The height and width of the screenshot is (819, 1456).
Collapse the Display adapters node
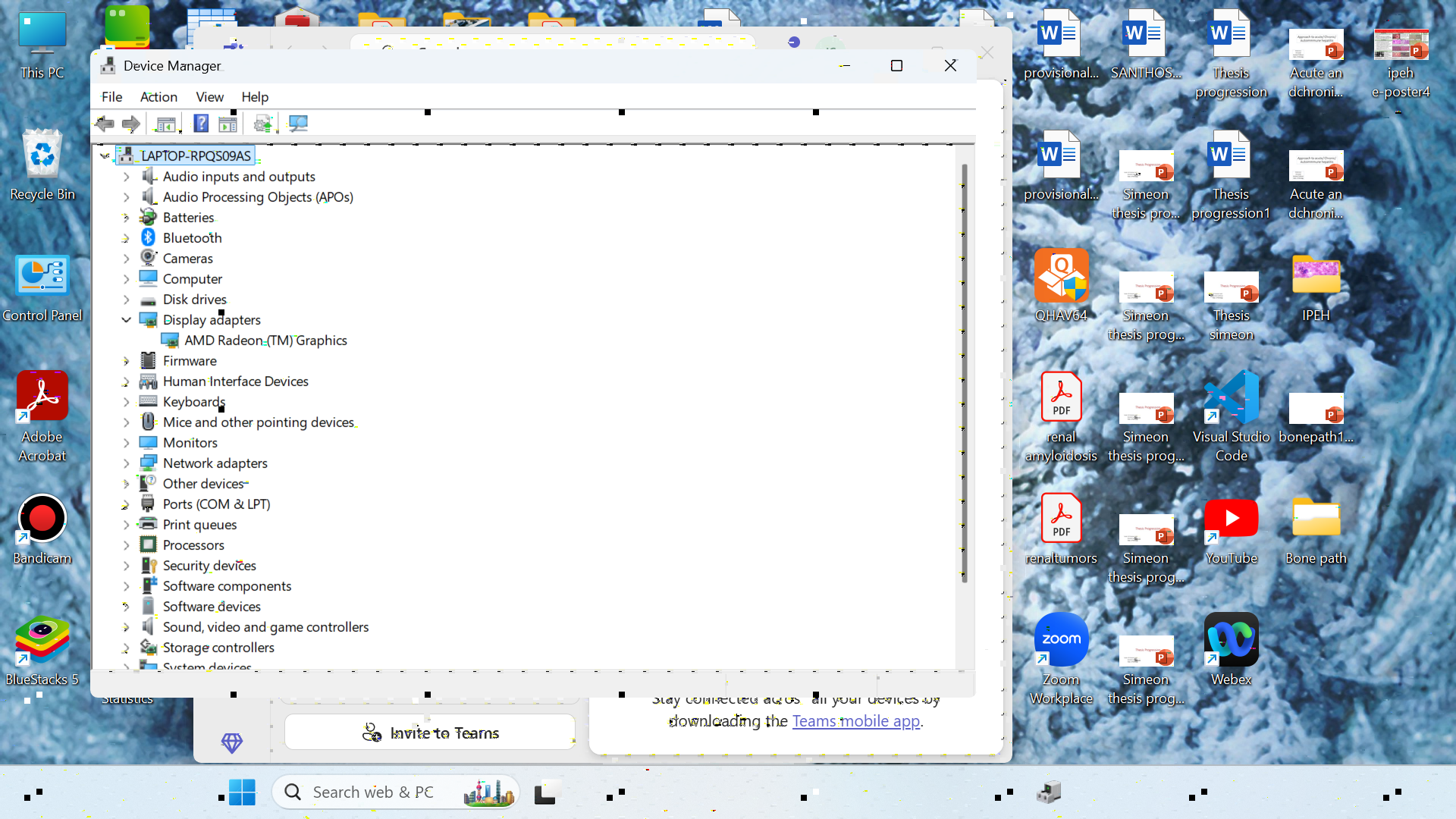(126, 320)
